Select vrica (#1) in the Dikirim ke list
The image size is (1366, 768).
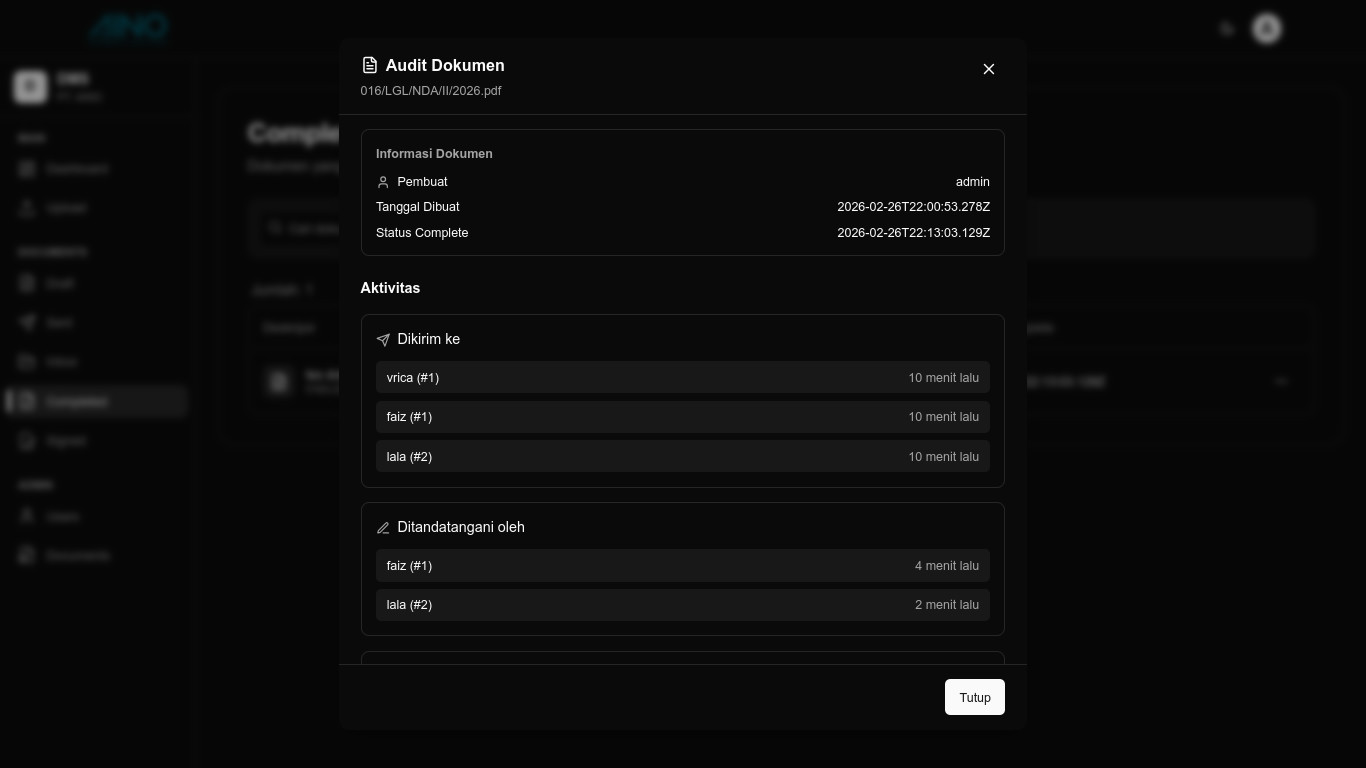coord(682,378)
